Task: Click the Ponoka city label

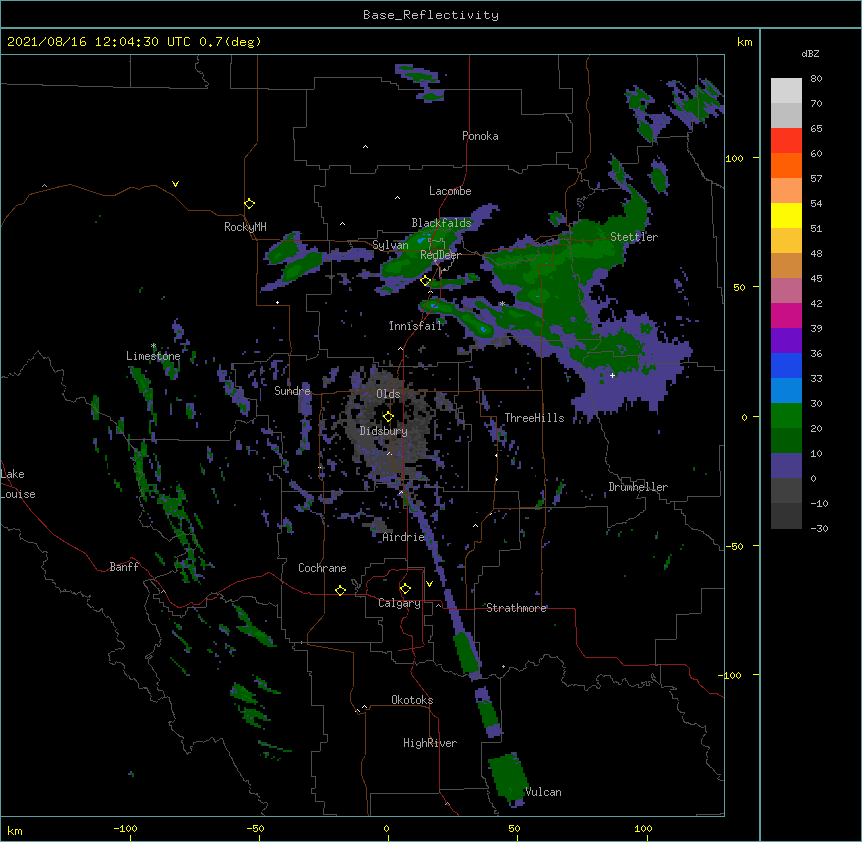Action: (x=480, y=136)
